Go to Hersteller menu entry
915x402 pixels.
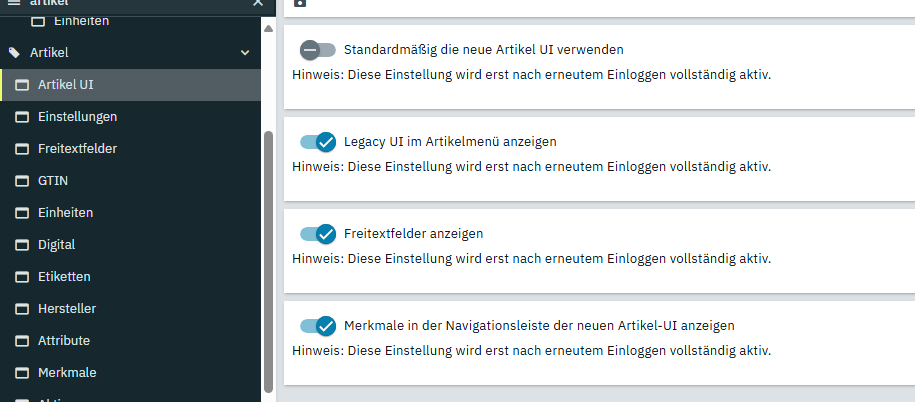click(x=67, y=308)
